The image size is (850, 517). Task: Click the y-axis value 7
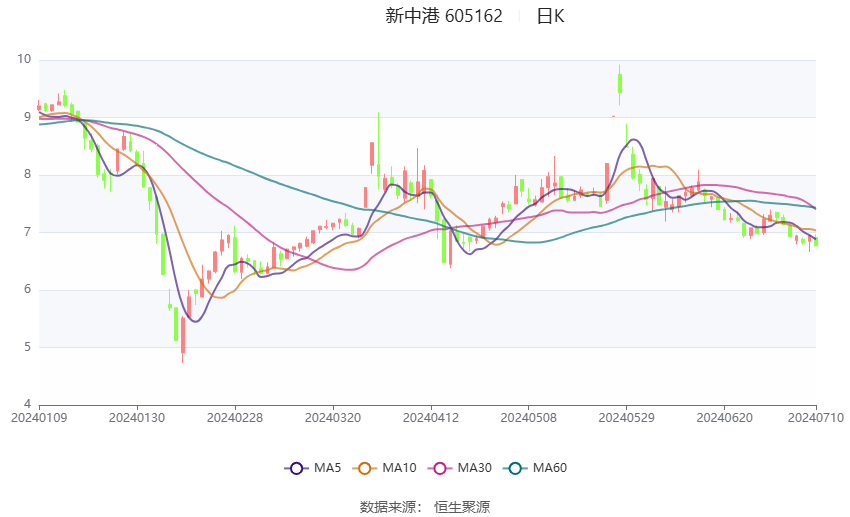[27, 232]
